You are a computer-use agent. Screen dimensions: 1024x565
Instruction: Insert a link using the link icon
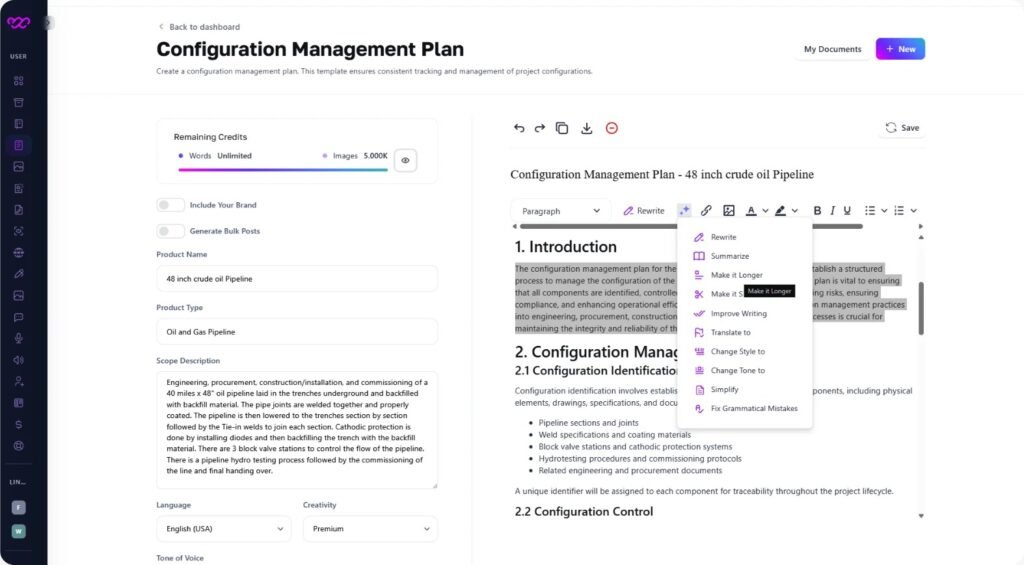[x=706, y=210]
